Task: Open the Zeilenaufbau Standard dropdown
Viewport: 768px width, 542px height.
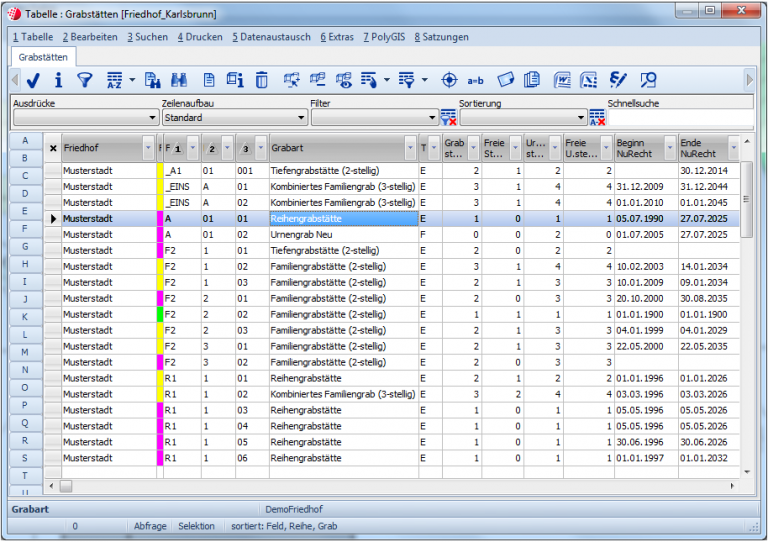Action: [x=301, y=118]
